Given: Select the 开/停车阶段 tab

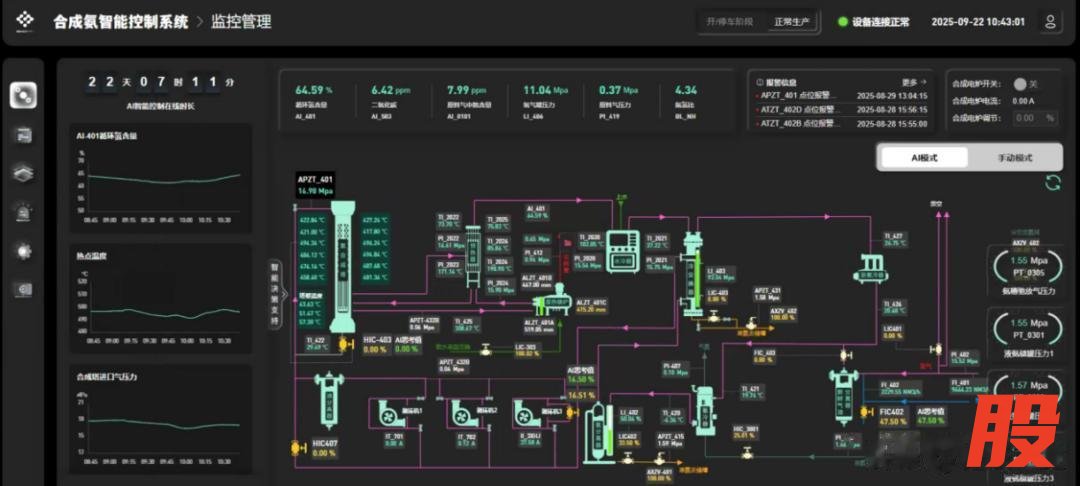Looking at the screenshot, I should (x=731, y=21).
